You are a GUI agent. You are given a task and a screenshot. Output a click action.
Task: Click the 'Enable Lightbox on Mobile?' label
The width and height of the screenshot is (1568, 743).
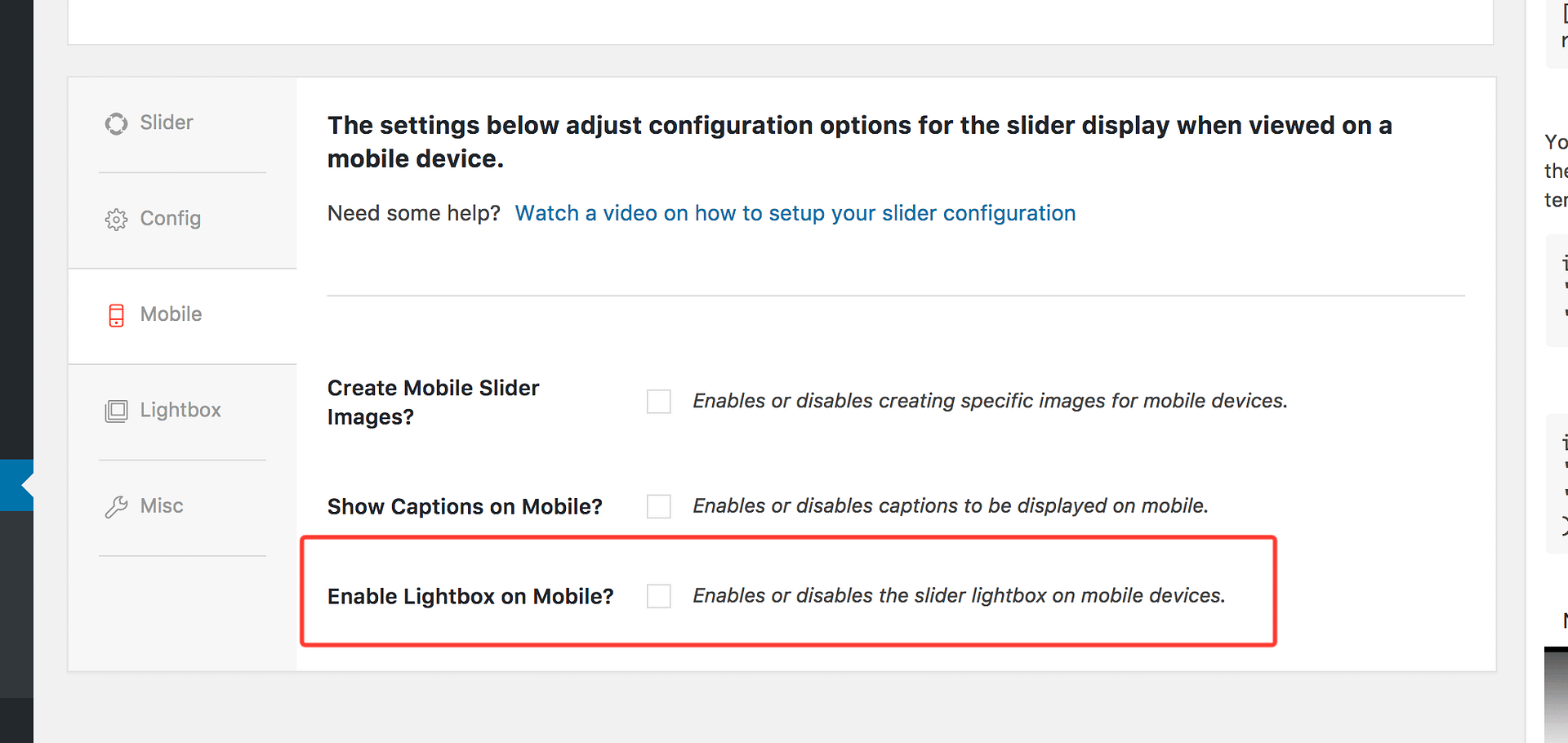click(x=470, y=597)
